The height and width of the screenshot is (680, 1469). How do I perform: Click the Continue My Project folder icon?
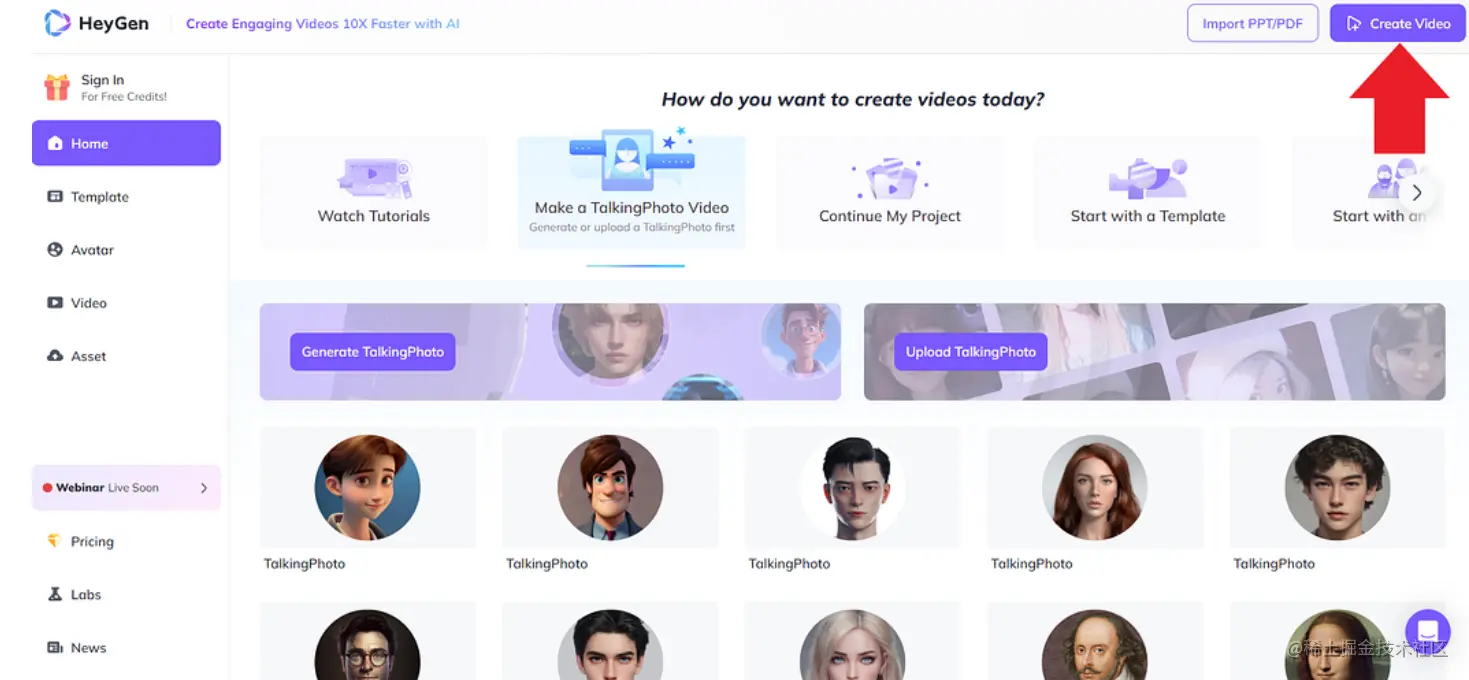pyautogui.click(x=890, y=179)
